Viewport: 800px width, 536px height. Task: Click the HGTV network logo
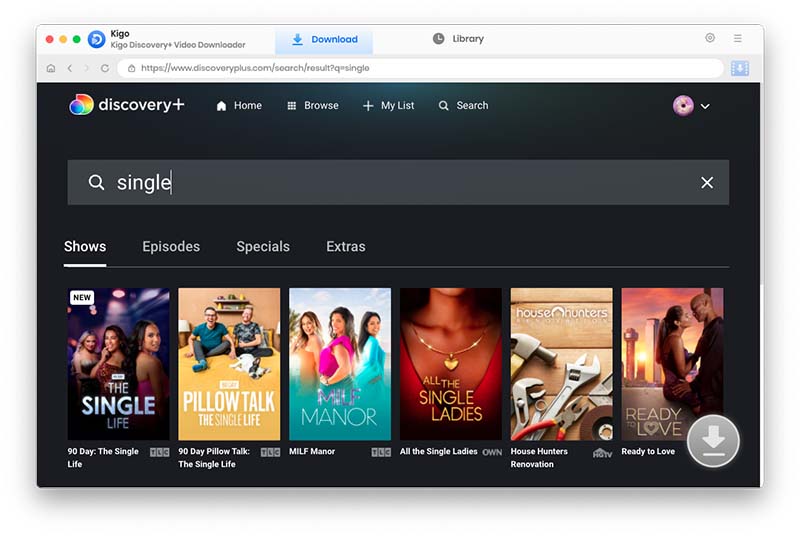coord(603,453)
